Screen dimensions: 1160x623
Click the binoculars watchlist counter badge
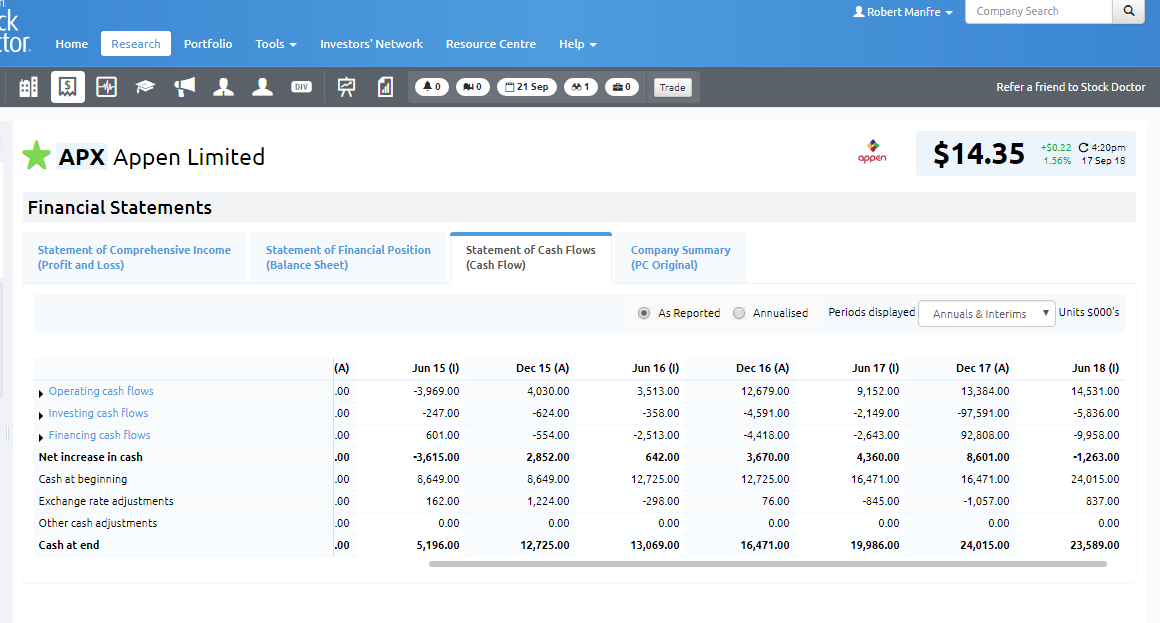[581, 87]
